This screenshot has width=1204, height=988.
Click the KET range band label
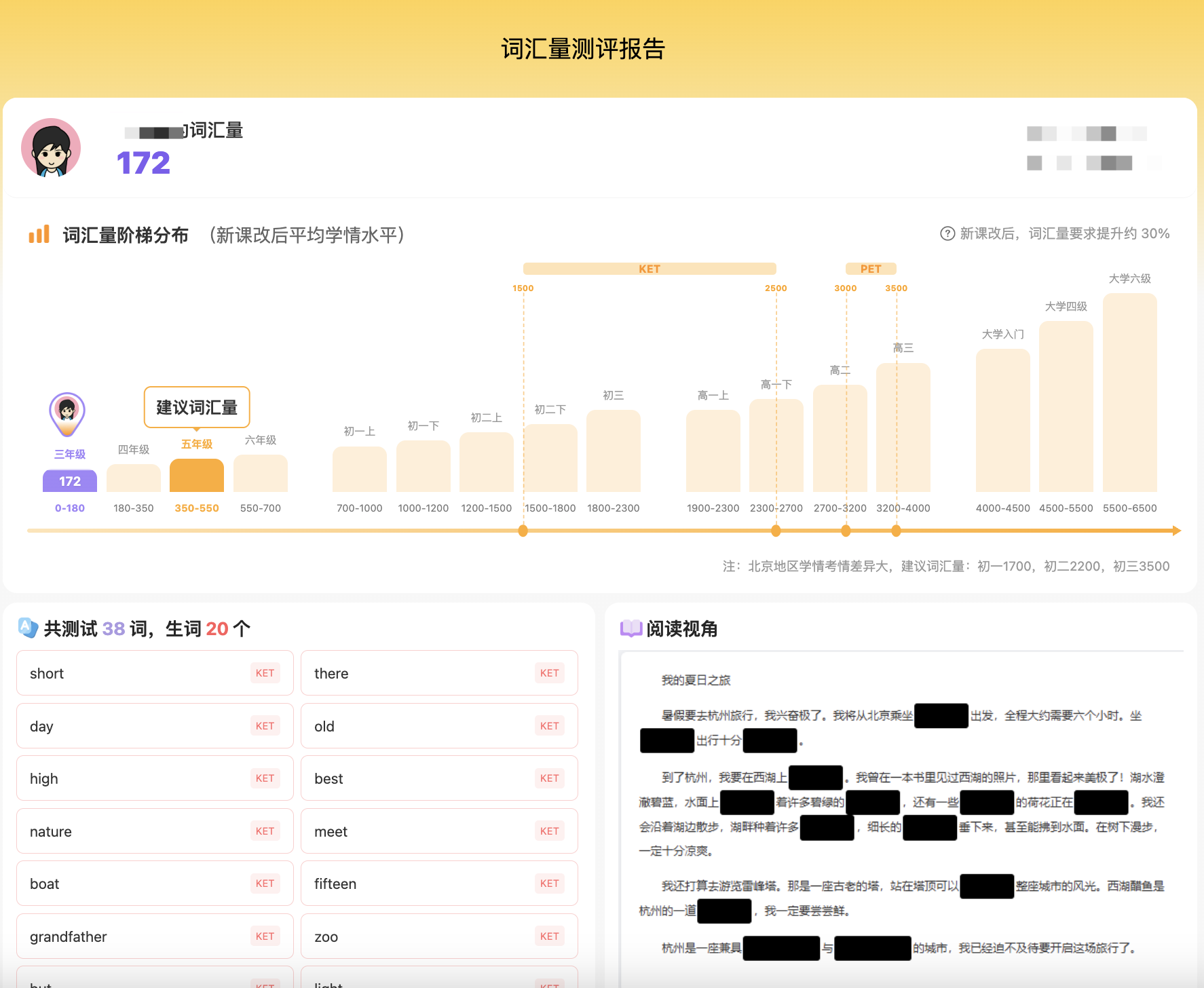tap(650, 269)
